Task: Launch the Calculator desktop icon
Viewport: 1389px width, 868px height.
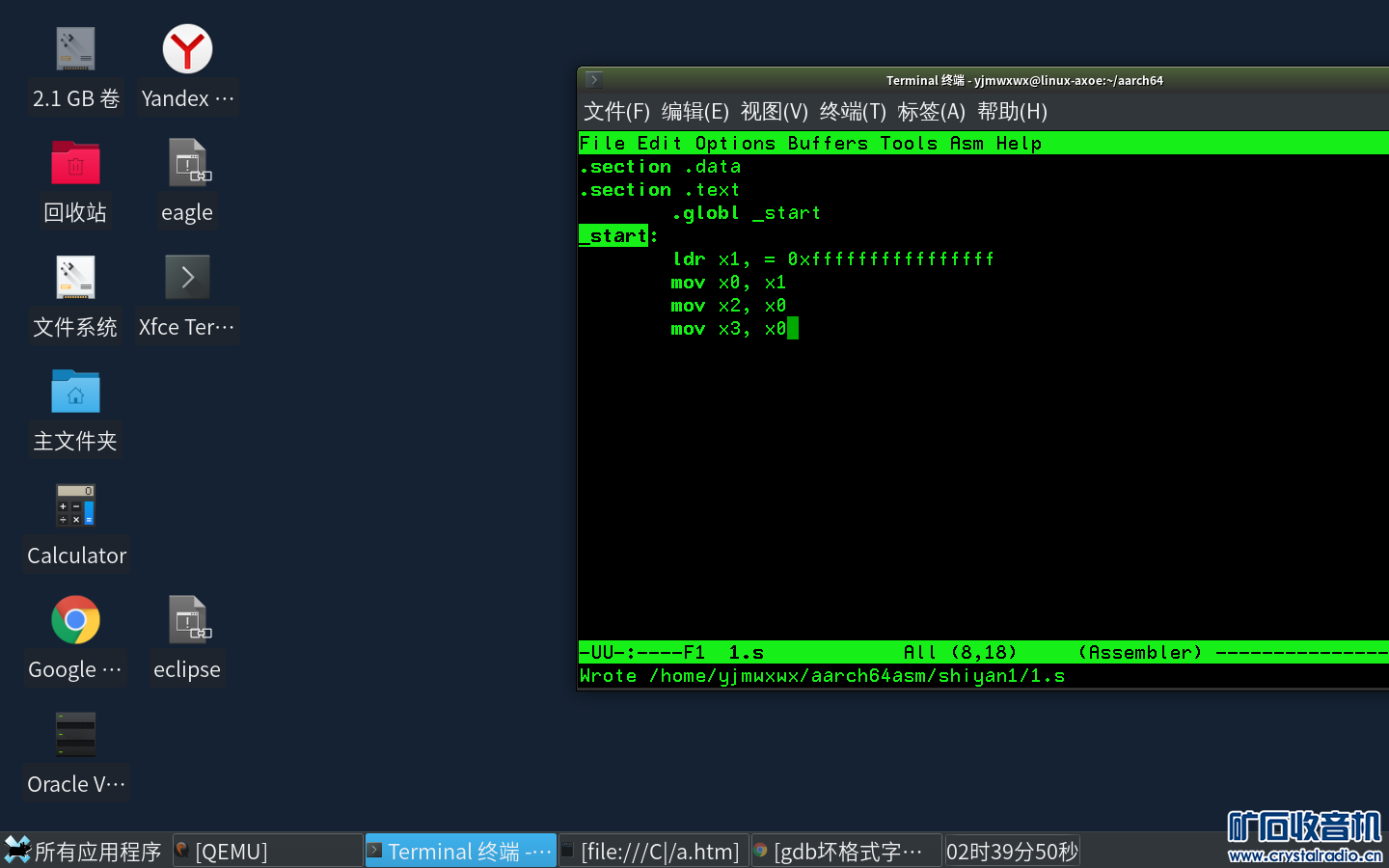Action: tap(75, 506)
